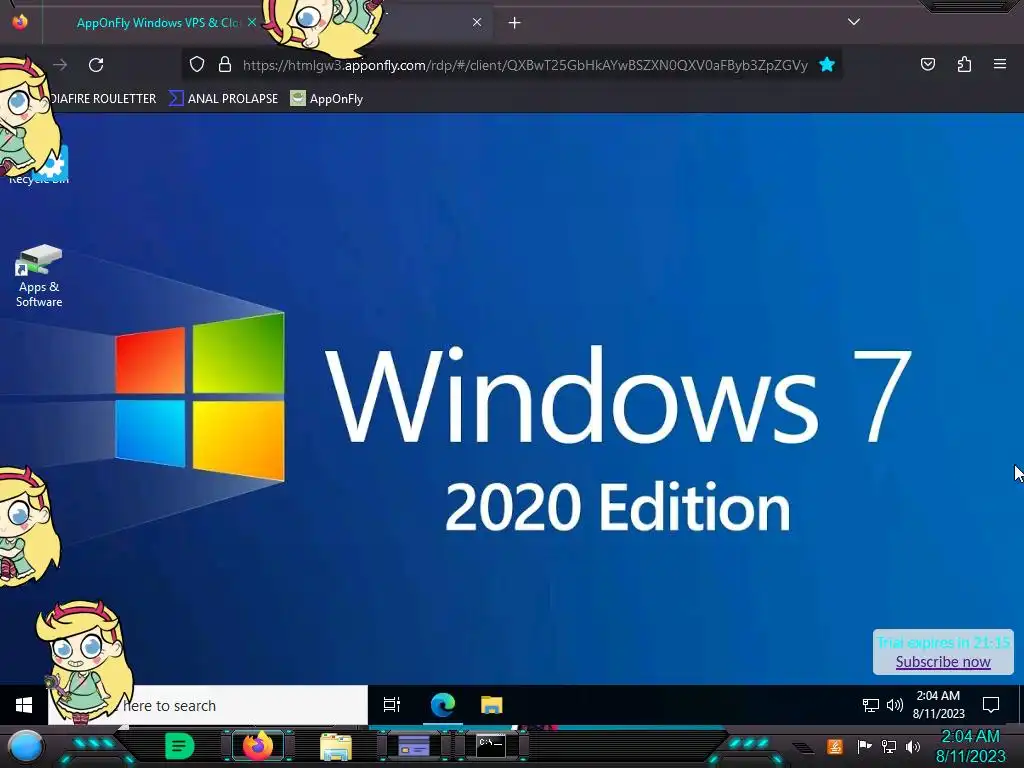1024x768 pixels.
Task: Open Command Prompt on host taskbar
Action: (490, 746)
